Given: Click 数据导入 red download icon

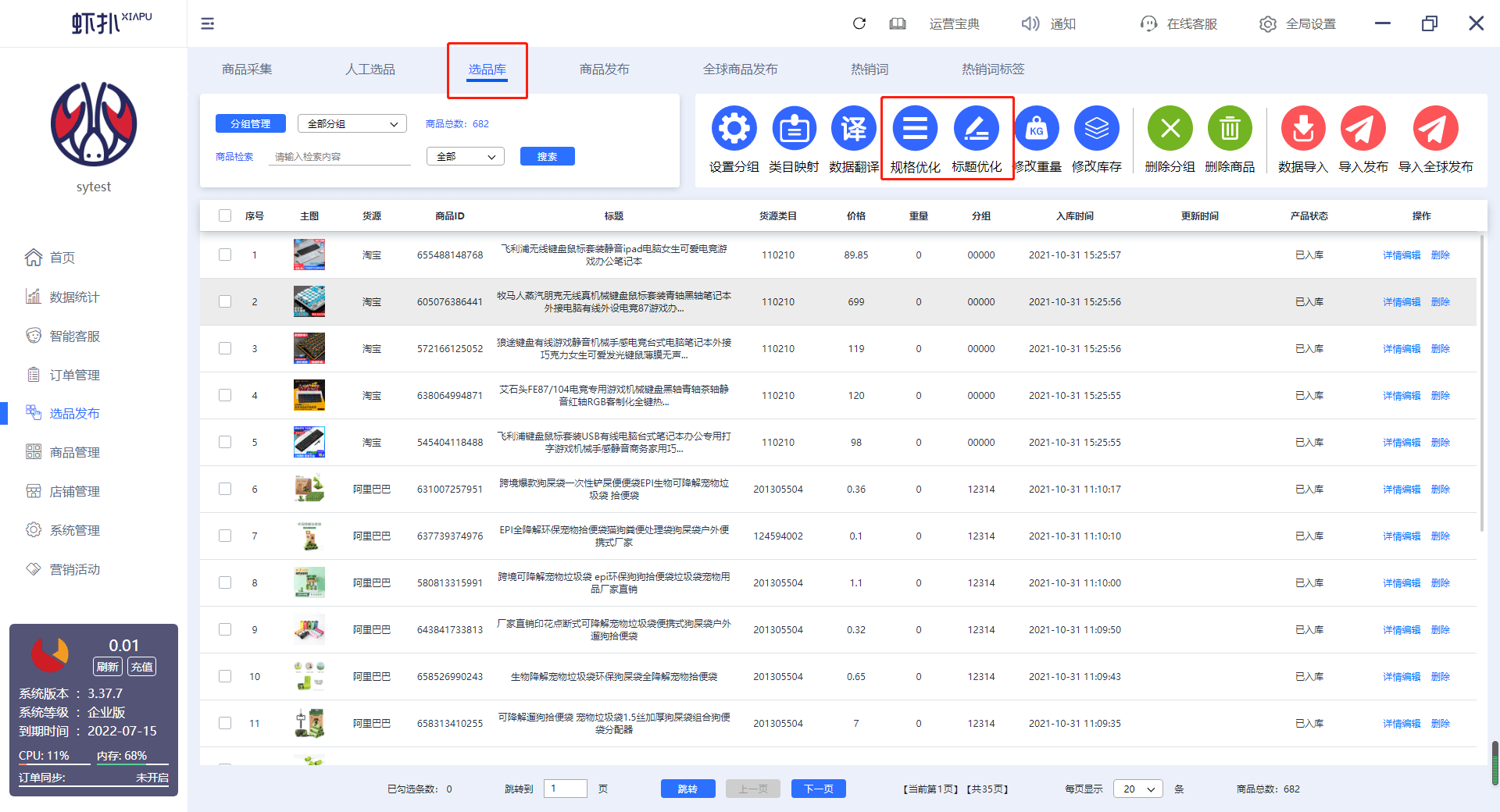Looking at the screenshot, I should (1302, 128).
